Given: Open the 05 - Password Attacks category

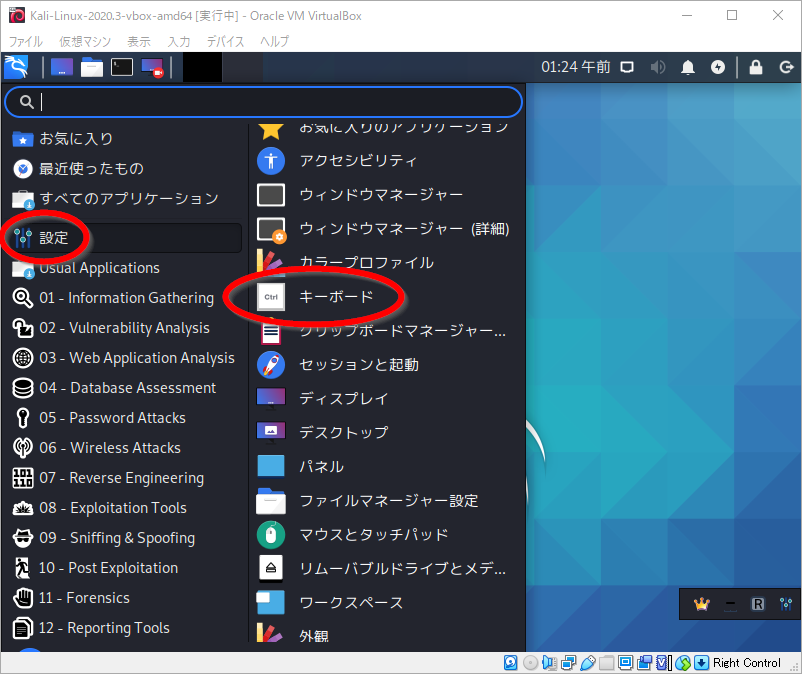Looking at the screenshot, I should (x=126, y=418).
